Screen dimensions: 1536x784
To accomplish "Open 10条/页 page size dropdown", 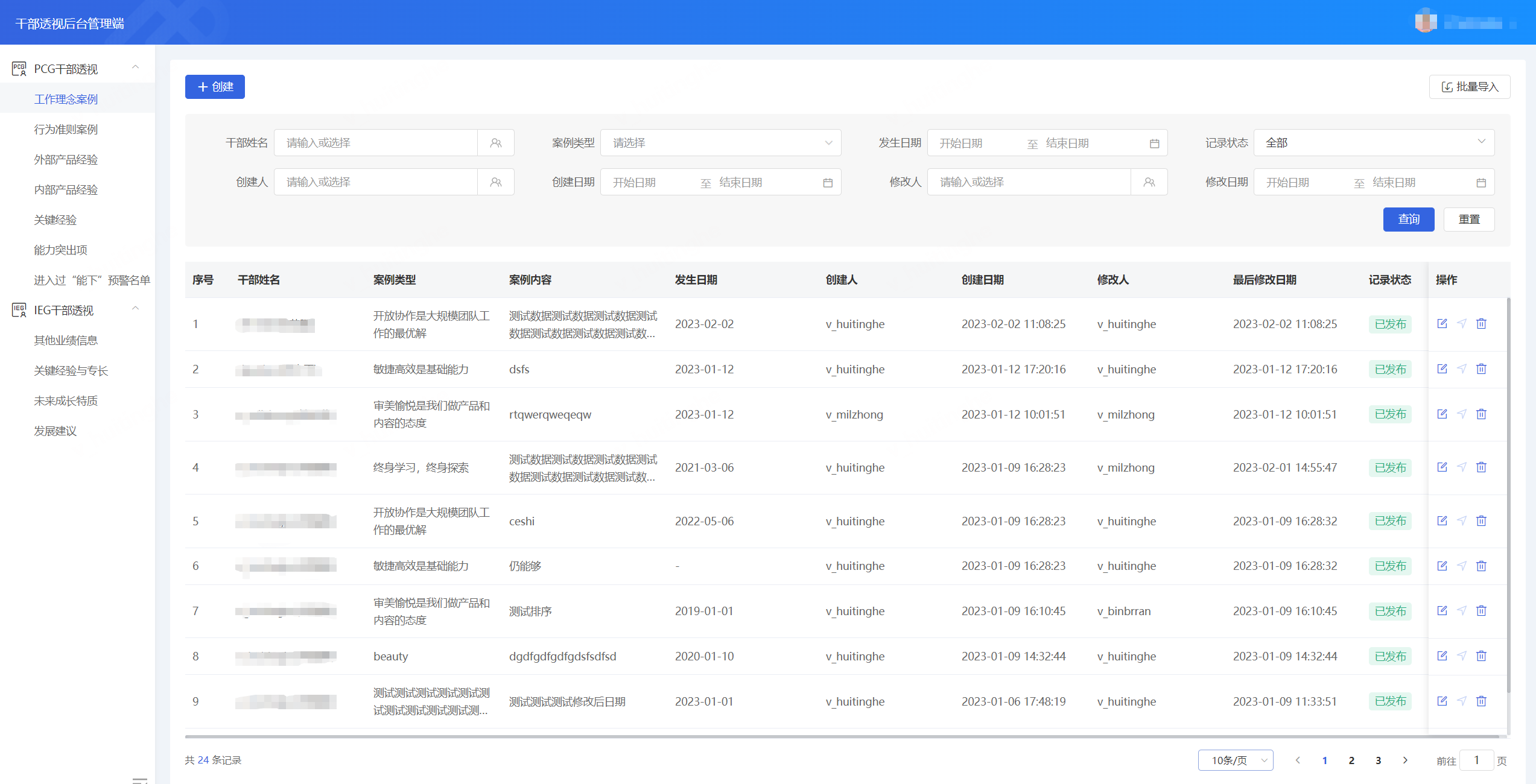I will click(x=1236, y=760).
